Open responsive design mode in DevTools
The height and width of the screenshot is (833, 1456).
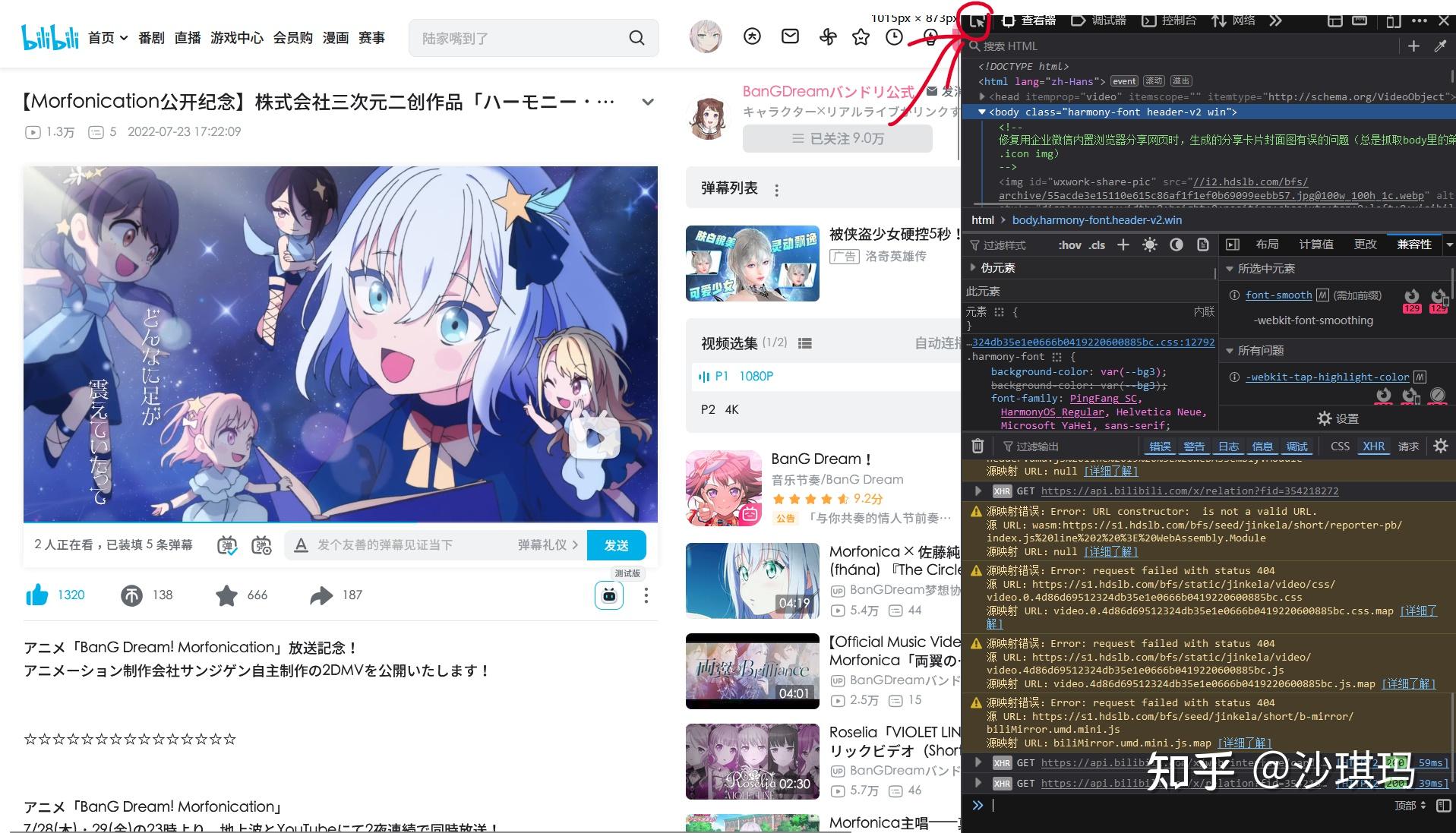click(x=1393, y=21)
